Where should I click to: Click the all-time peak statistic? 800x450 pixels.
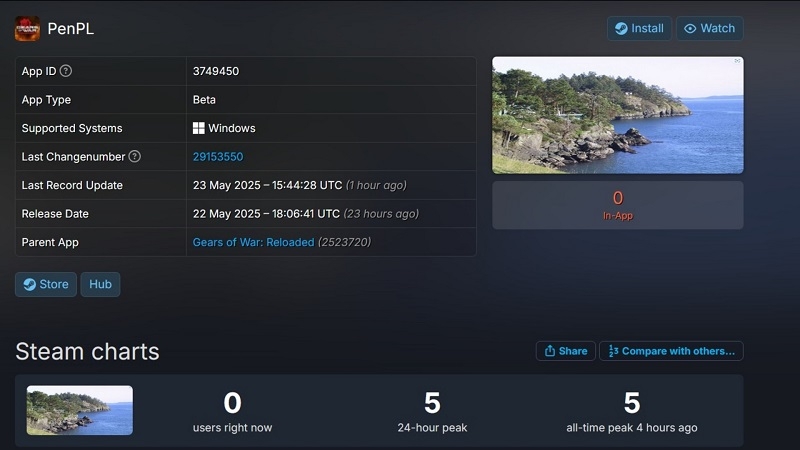(x=632, y=411)
